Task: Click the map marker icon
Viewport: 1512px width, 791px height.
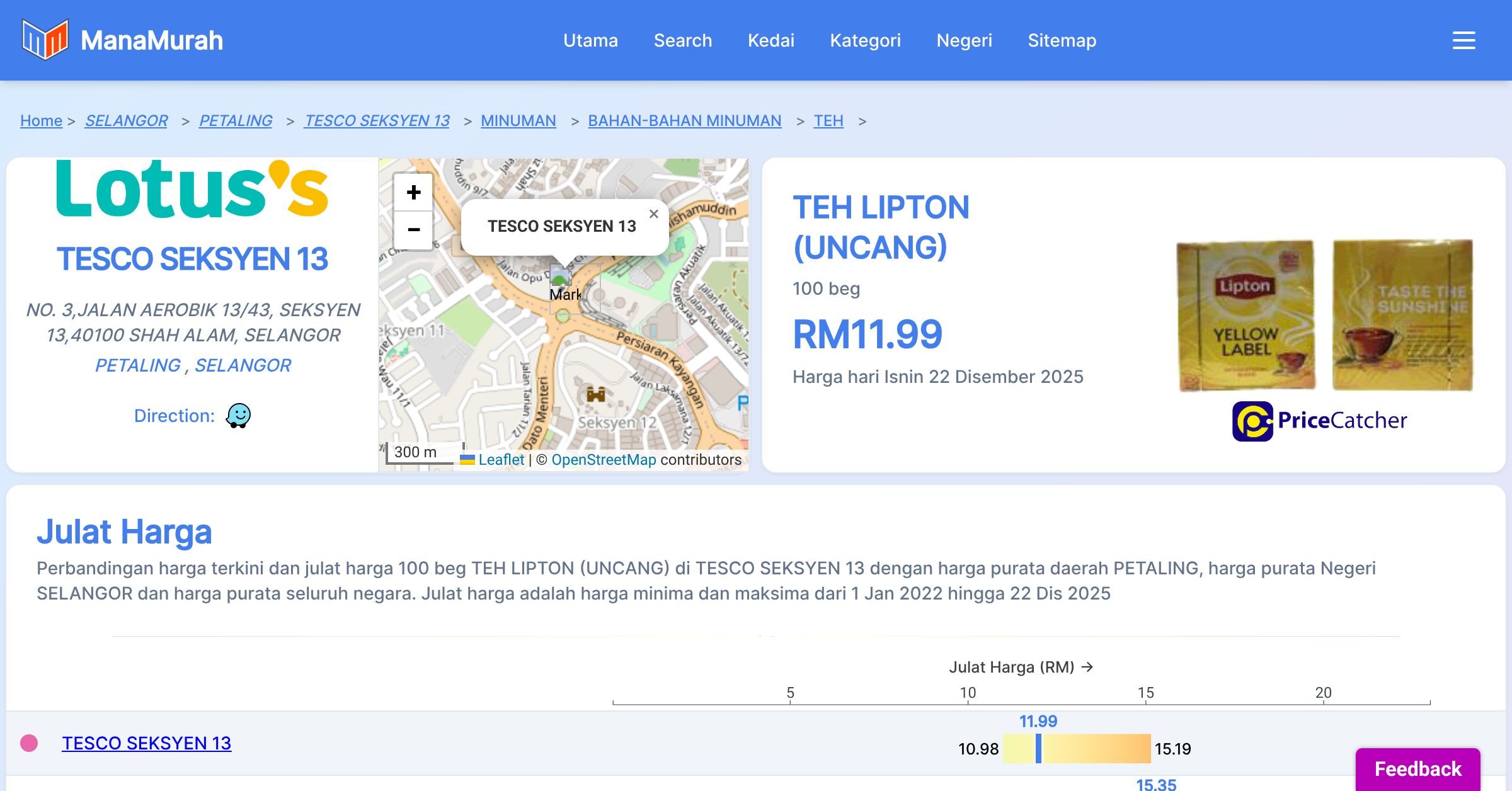Action: tap(561, 277)
